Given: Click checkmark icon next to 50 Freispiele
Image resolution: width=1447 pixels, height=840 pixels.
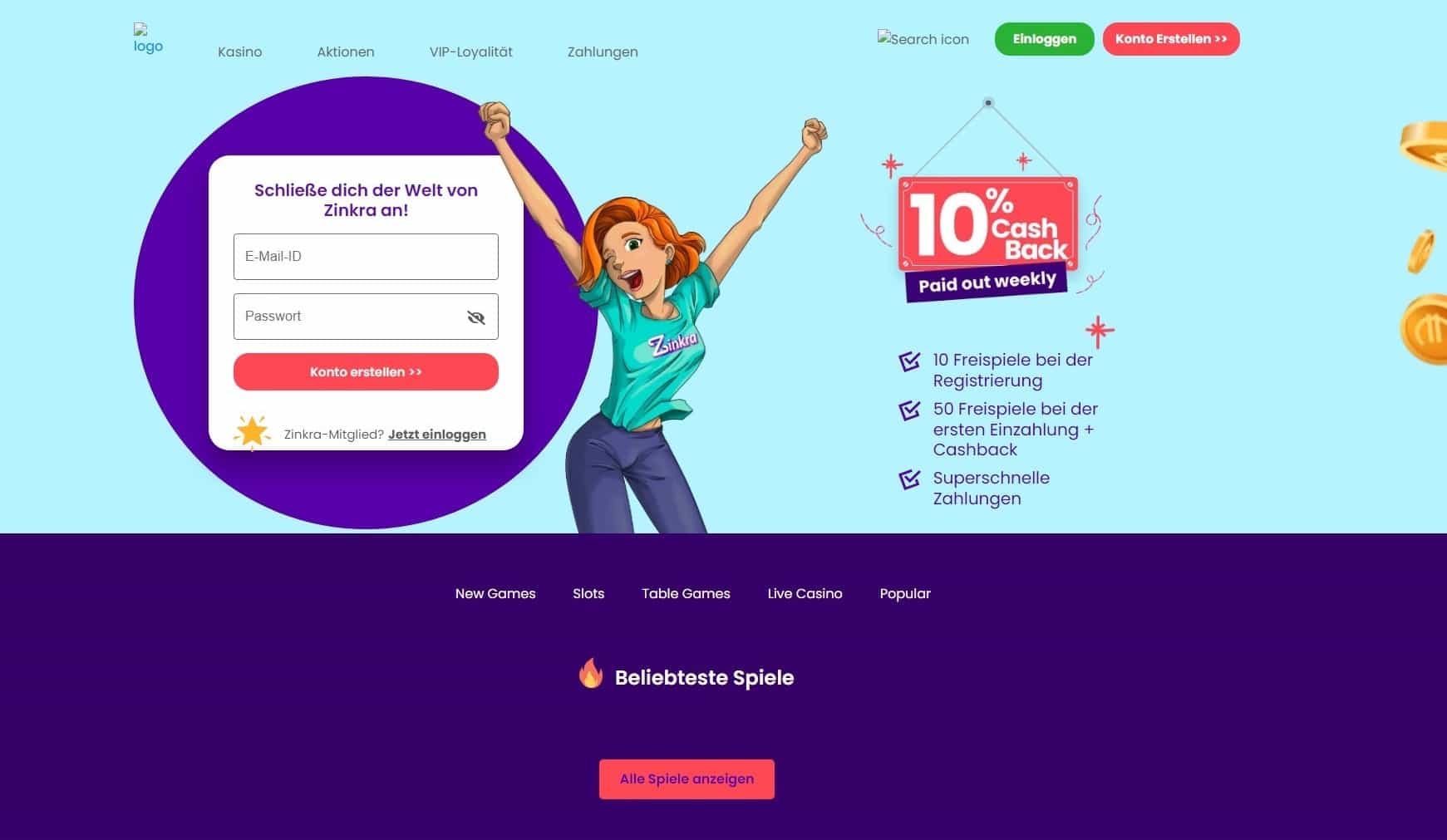Looking at the screenshot, I should coord(909,410).
